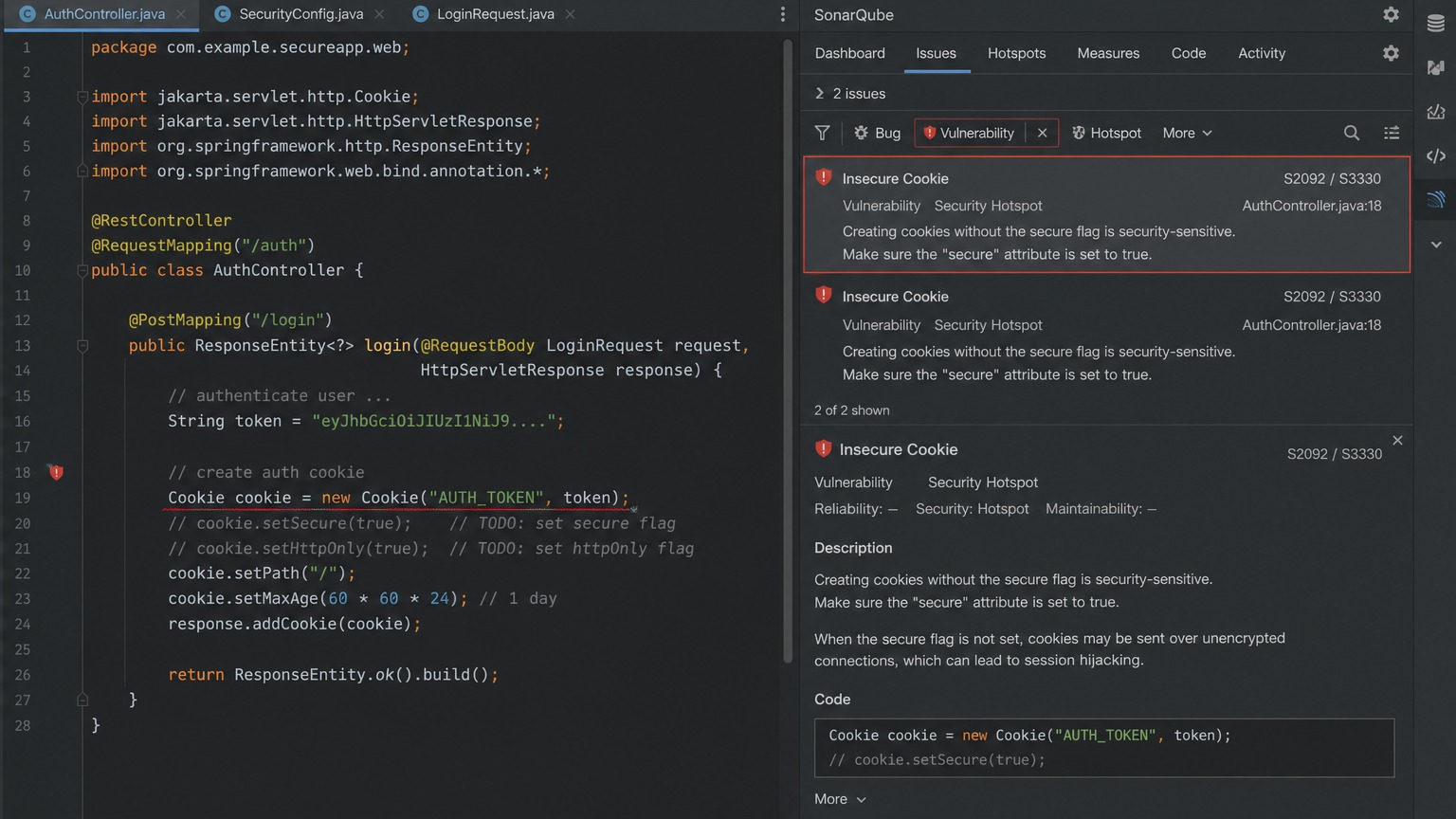Close the AuthController.java tab
Viewport: 1456px width, 819px height.
point(181,14)
